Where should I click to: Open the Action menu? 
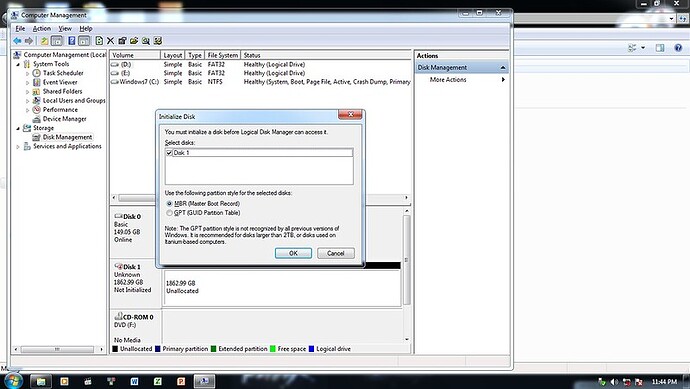coord(42,29)
